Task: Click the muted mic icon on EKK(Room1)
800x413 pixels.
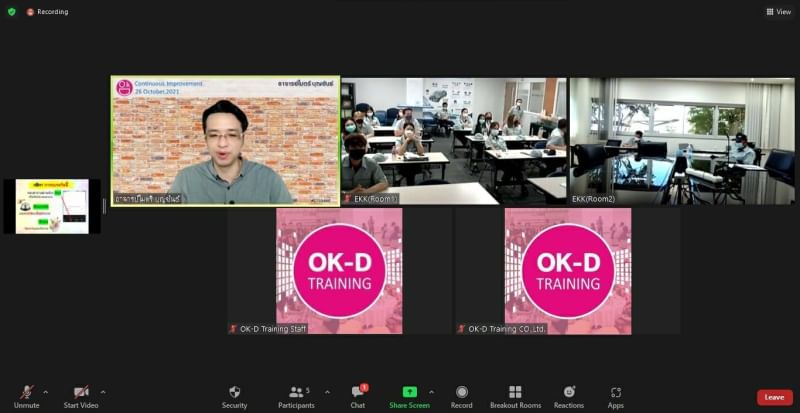Action: pos(347,199)
